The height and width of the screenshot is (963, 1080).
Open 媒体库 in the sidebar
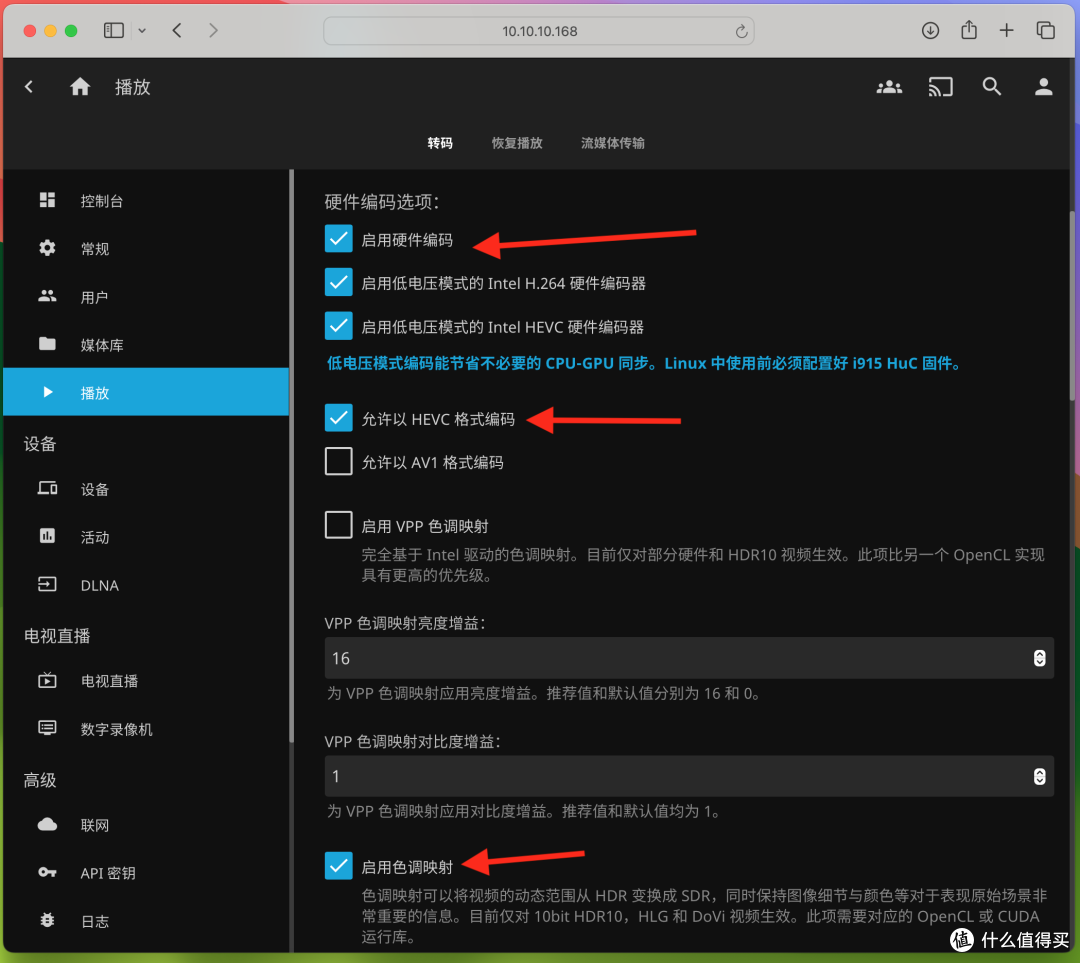(x=146, y=344)
